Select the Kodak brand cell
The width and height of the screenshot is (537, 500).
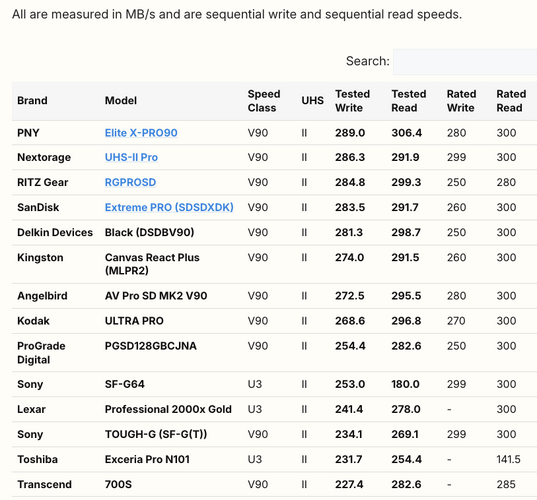(x=33, y=321)
